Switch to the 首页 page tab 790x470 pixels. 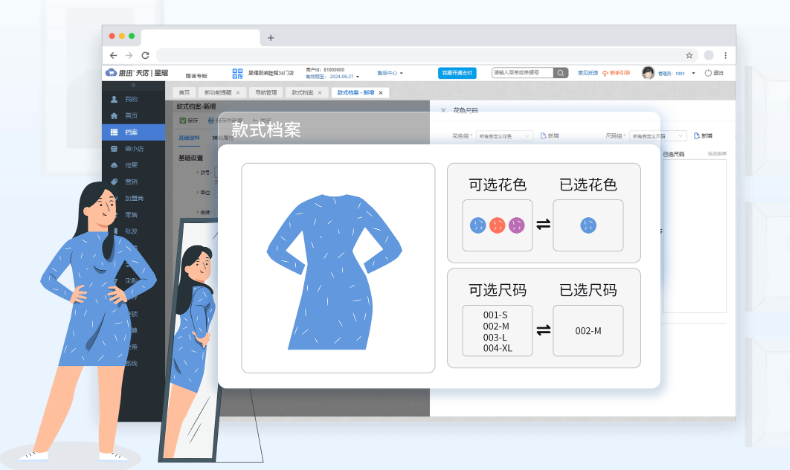pyautogui.click(x=184, y=93)
